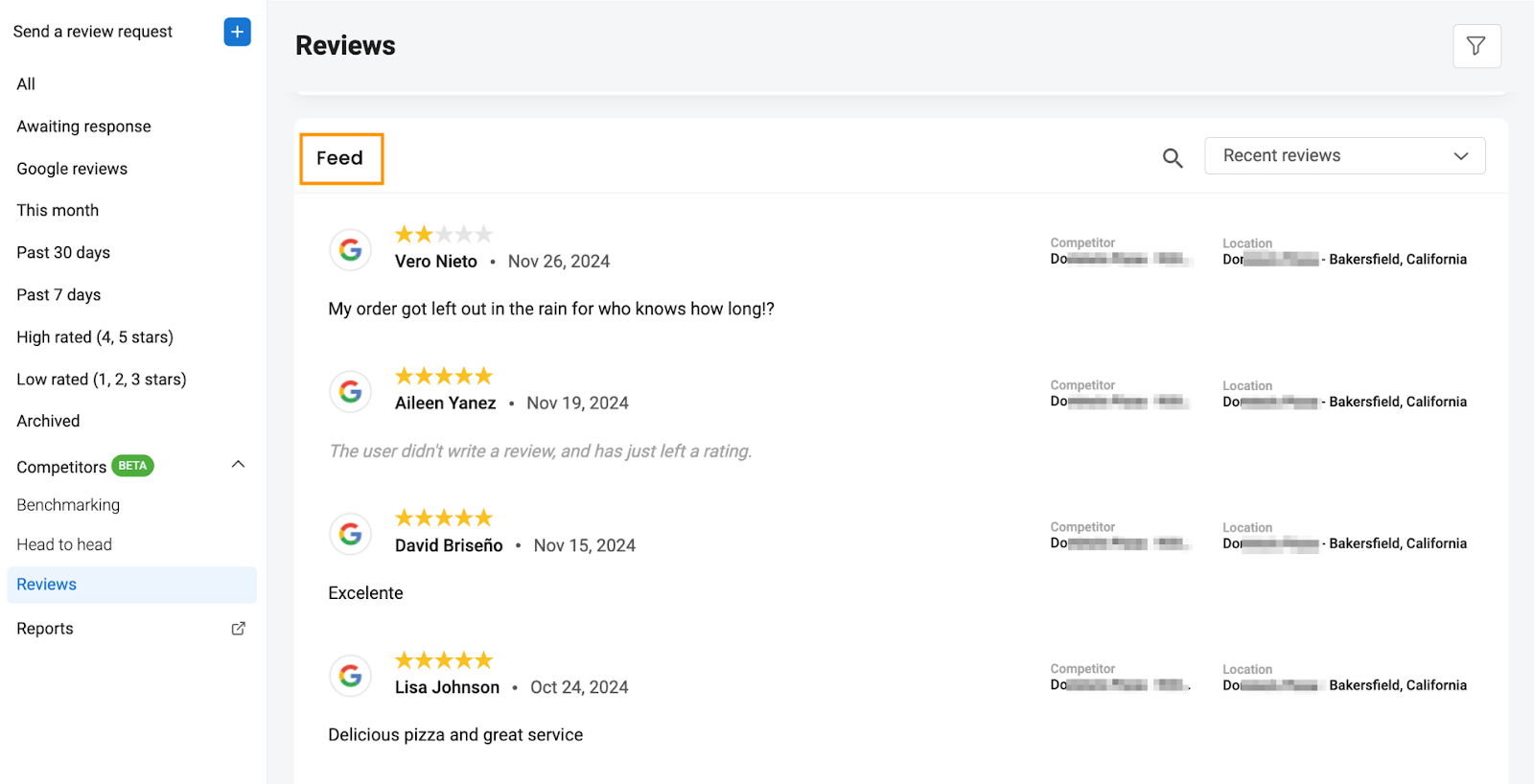Click Google logo on Aileen Yanez's review

click(351, 392)
